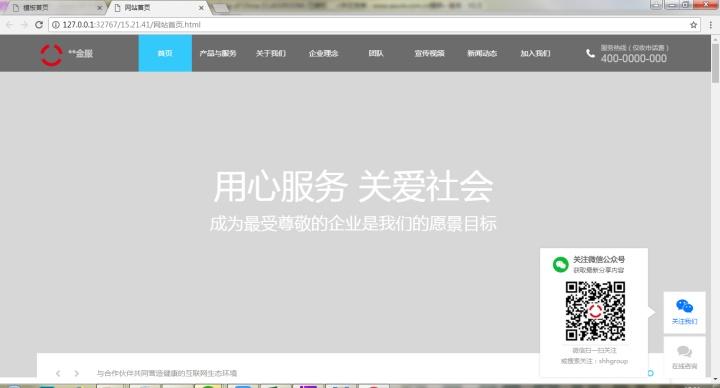Click the WeChat QR code image
The image size is (720, 388).
tap(595, 311)
